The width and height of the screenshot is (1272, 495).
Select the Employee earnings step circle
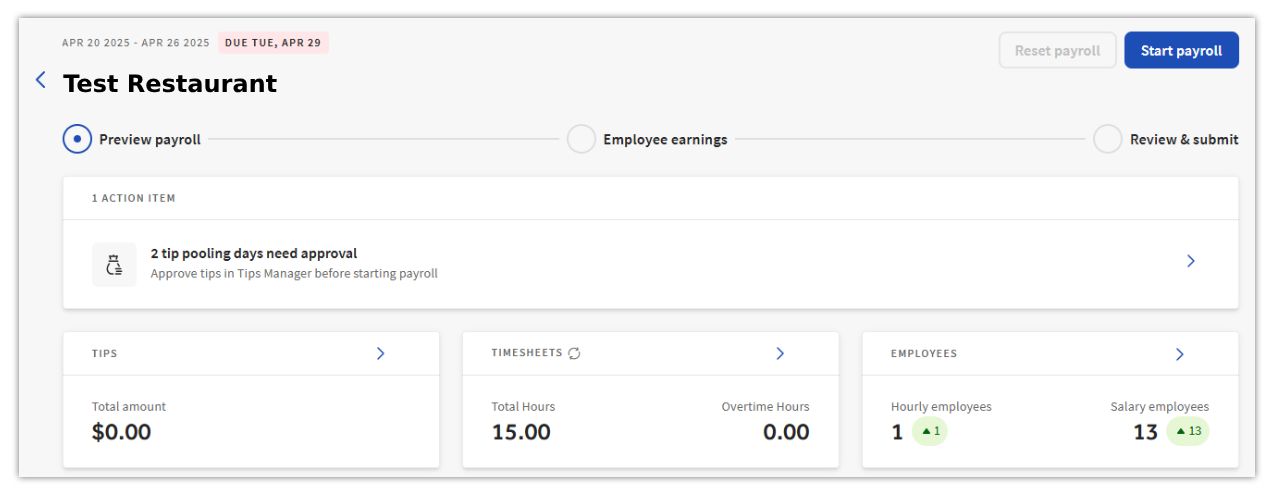click(581, 139)
